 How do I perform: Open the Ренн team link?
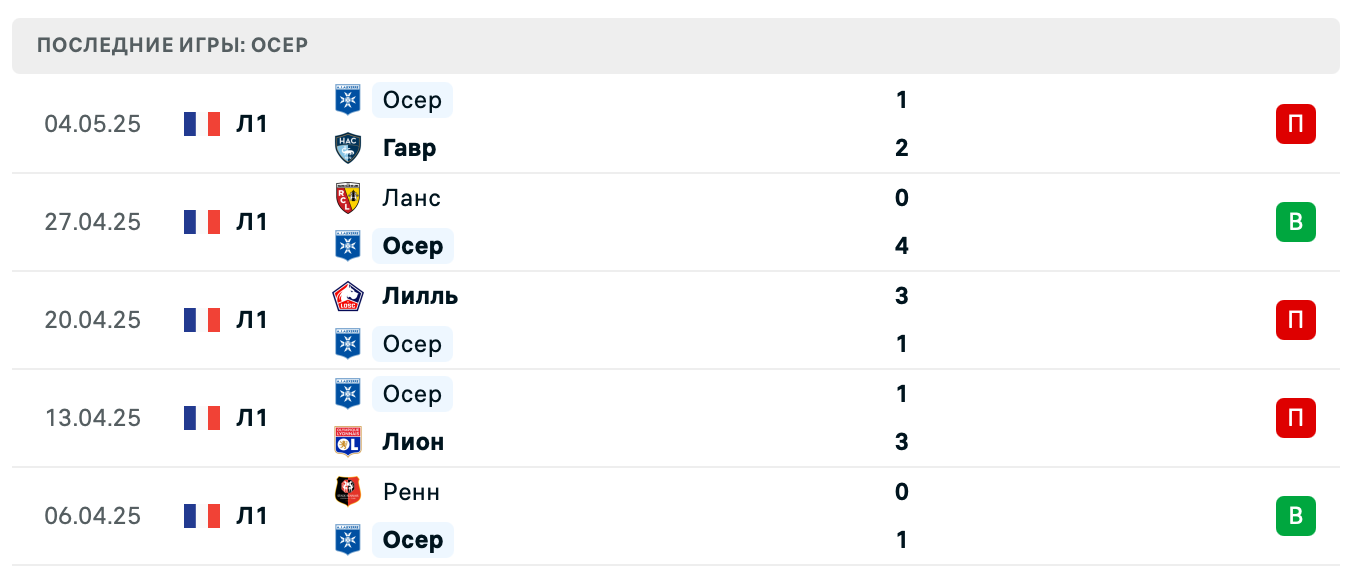point(411,492)
